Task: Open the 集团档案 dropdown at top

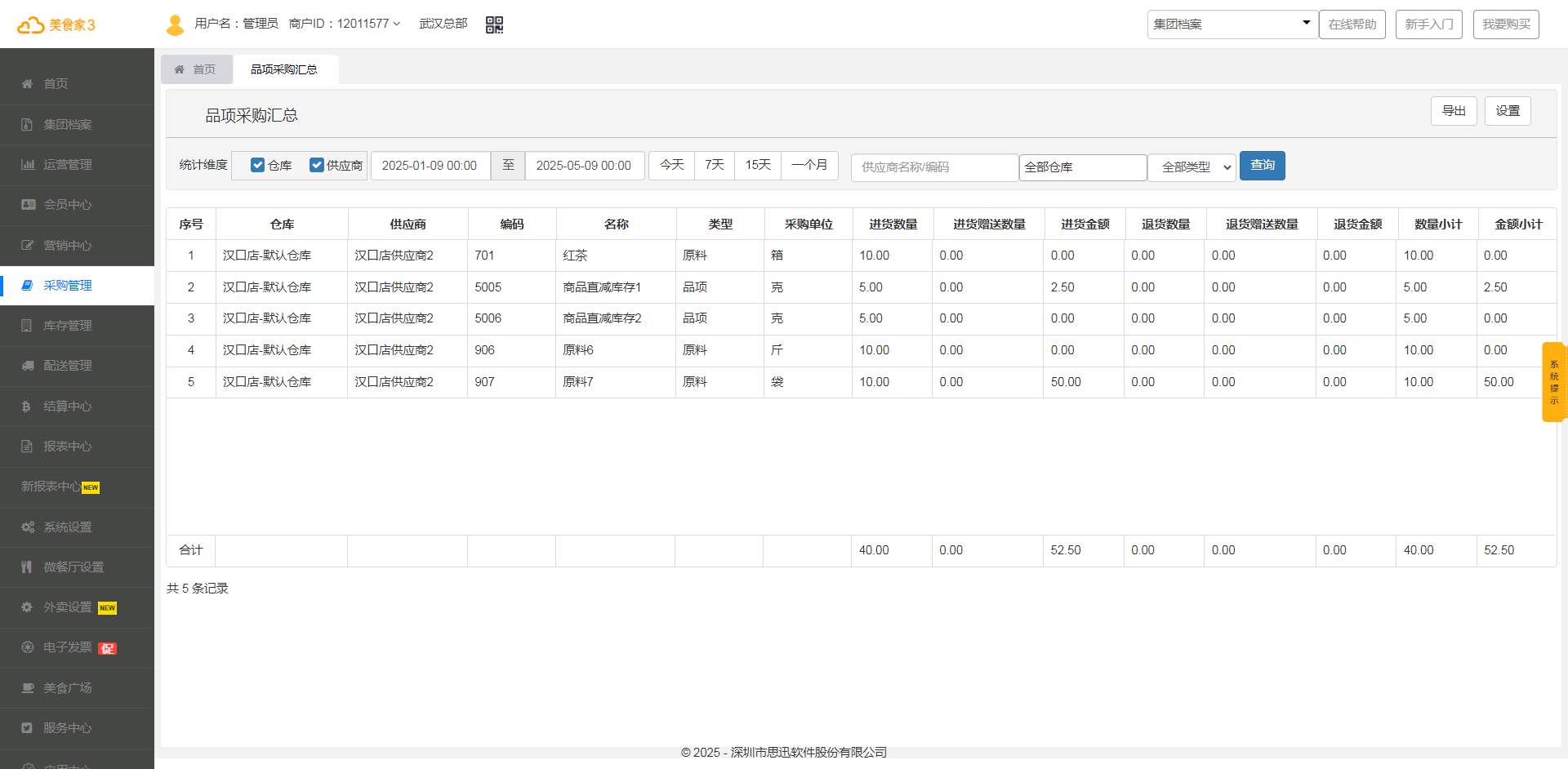Action: (x=1232, y=24)
